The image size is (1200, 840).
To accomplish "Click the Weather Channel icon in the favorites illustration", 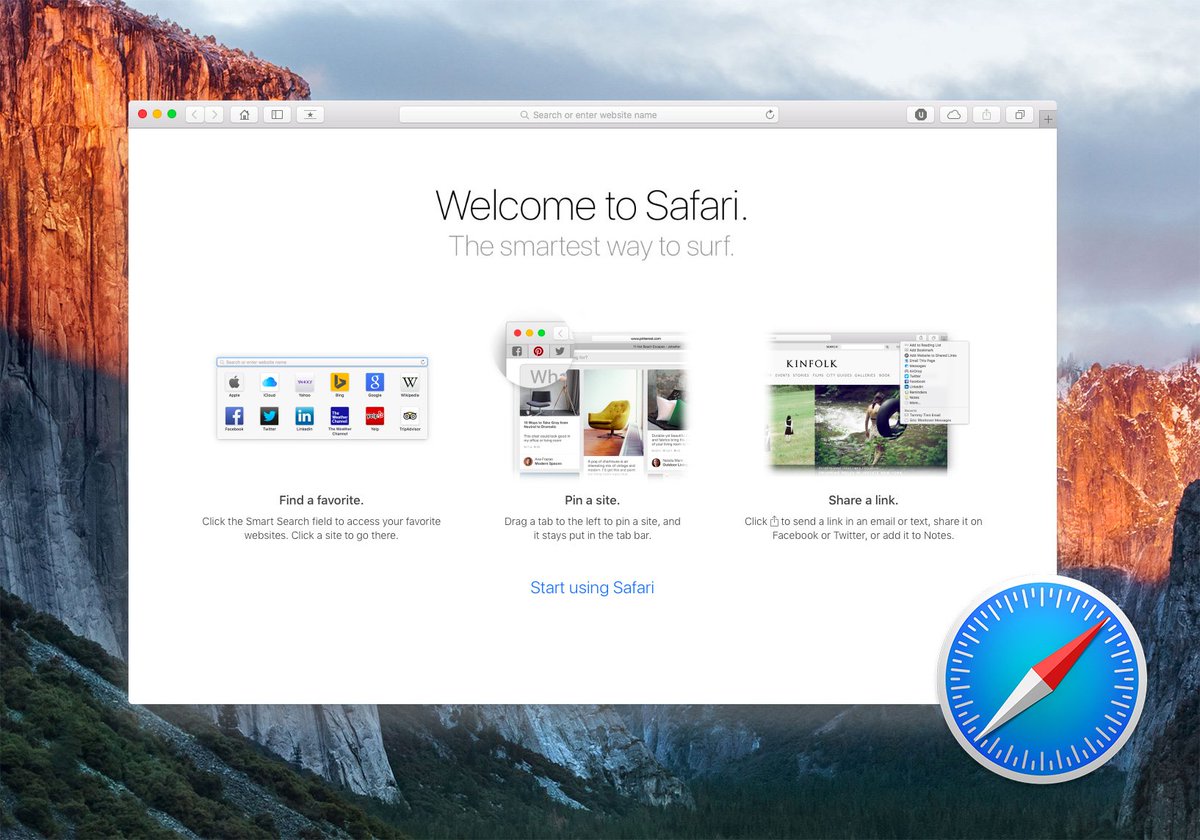I will (339, 416).
